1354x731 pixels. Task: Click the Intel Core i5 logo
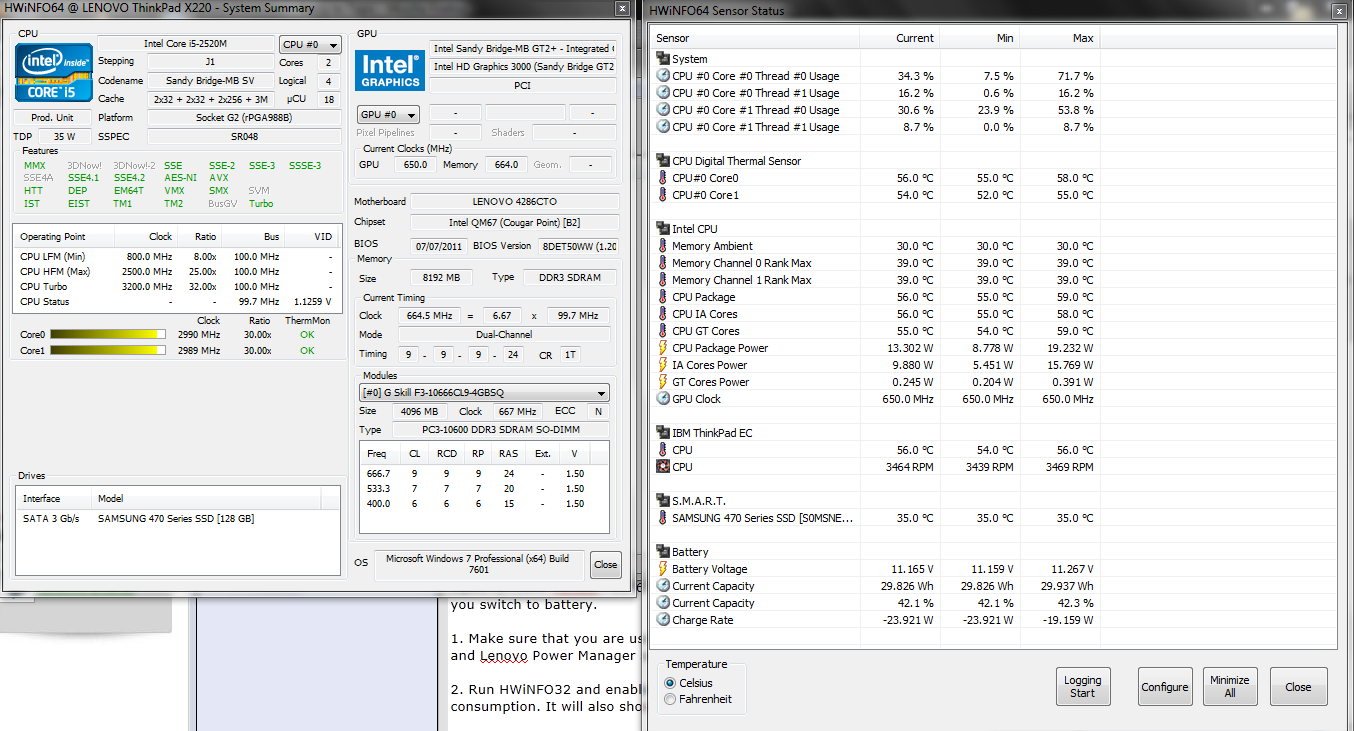coord(55,72)
